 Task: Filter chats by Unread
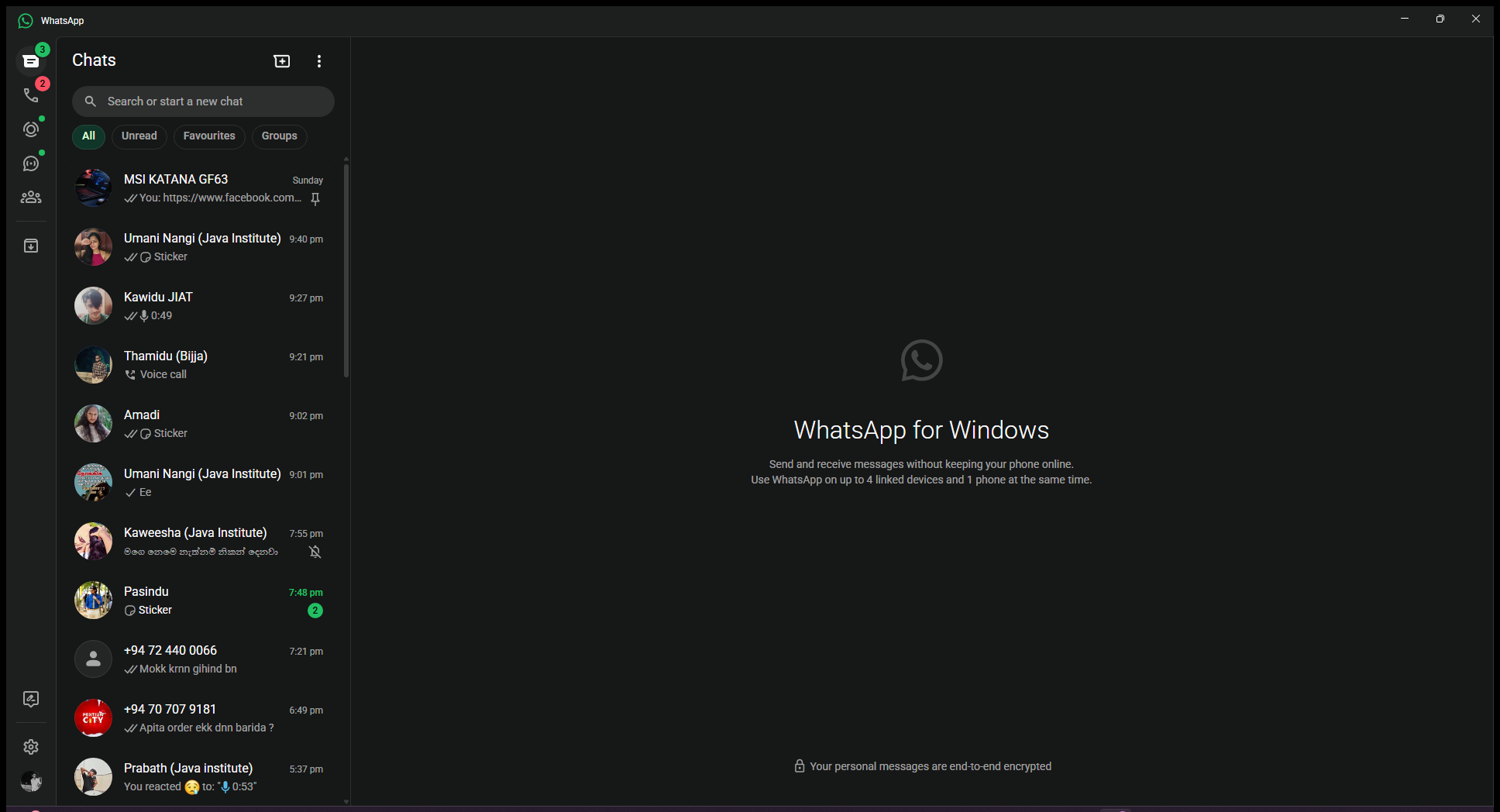[139, 136]
